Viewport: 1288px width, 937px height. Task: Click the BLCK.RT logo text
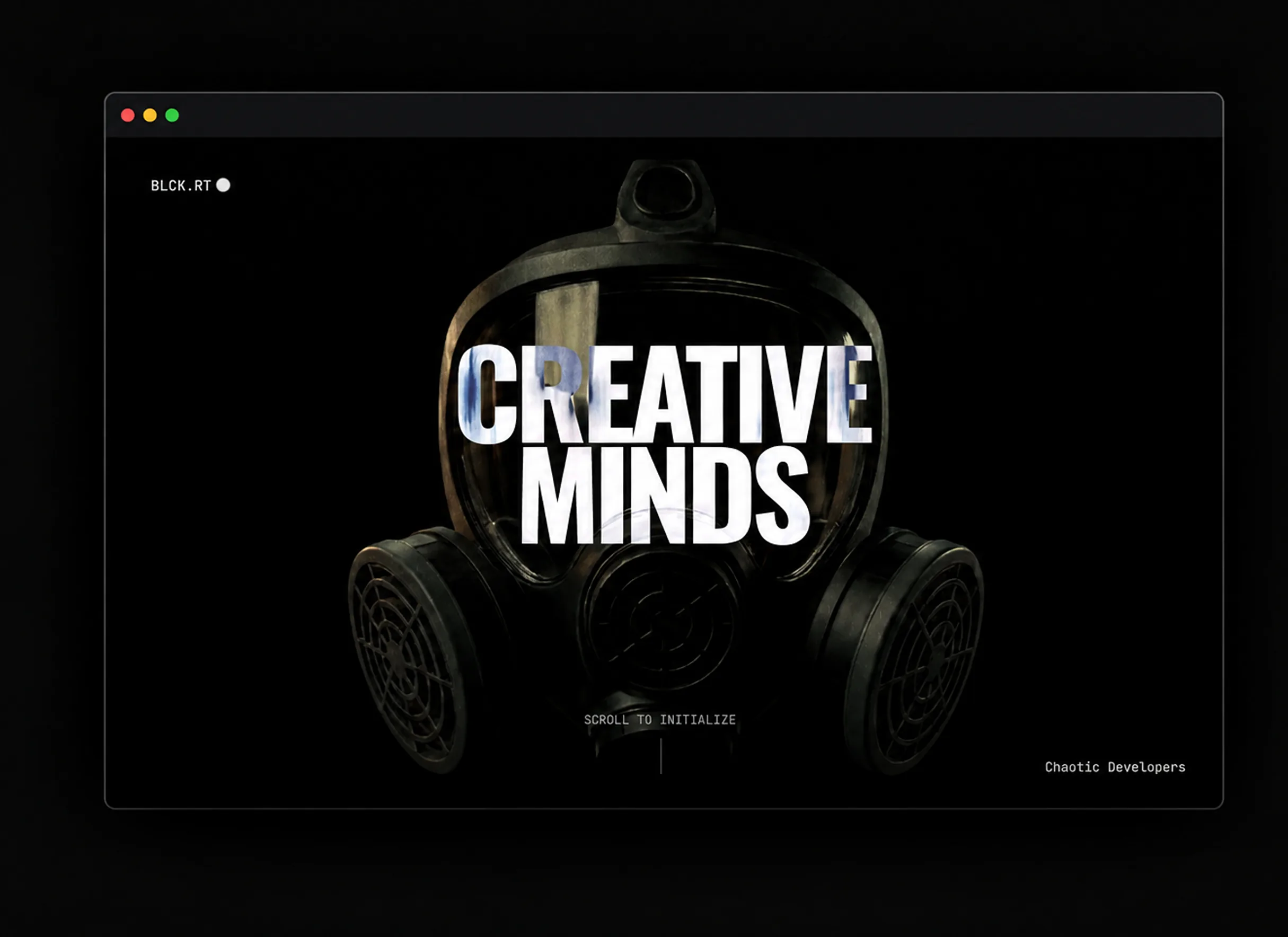point(181,185)
